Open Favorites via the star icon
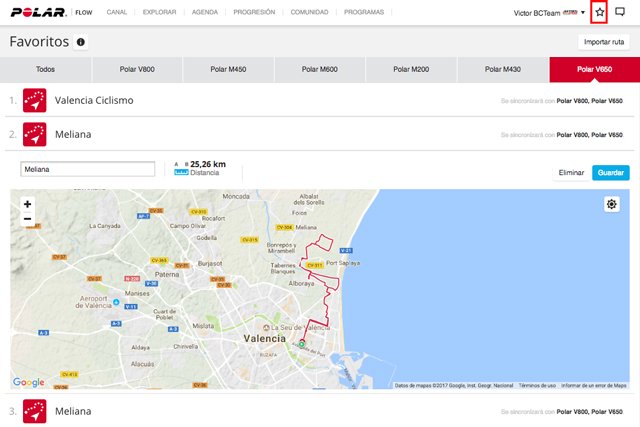Image resolution: width=640 pixels, height=427 pixels. pos(599,12)
